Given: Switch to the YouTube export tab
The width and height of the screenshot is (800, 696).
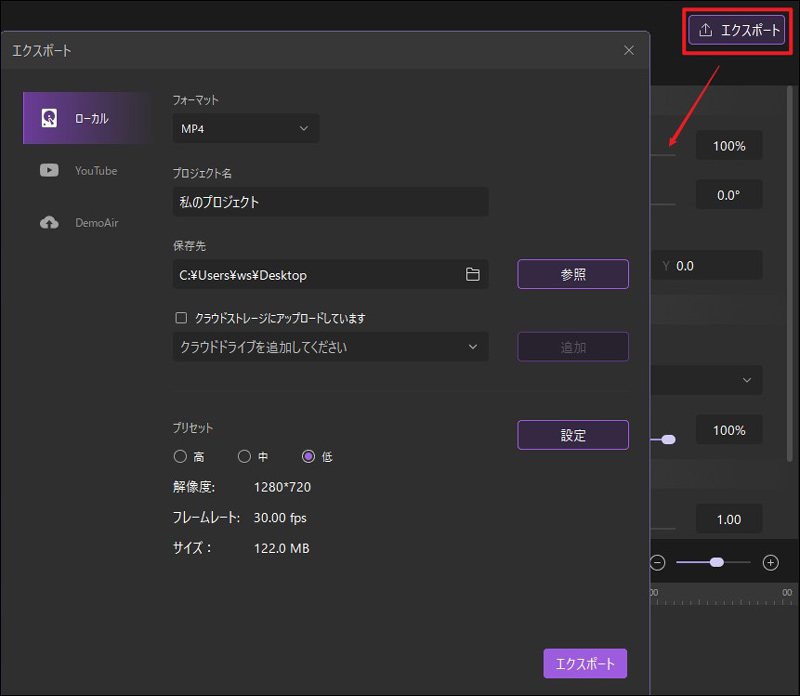Looking at the screenshot, I should point(95,171).
